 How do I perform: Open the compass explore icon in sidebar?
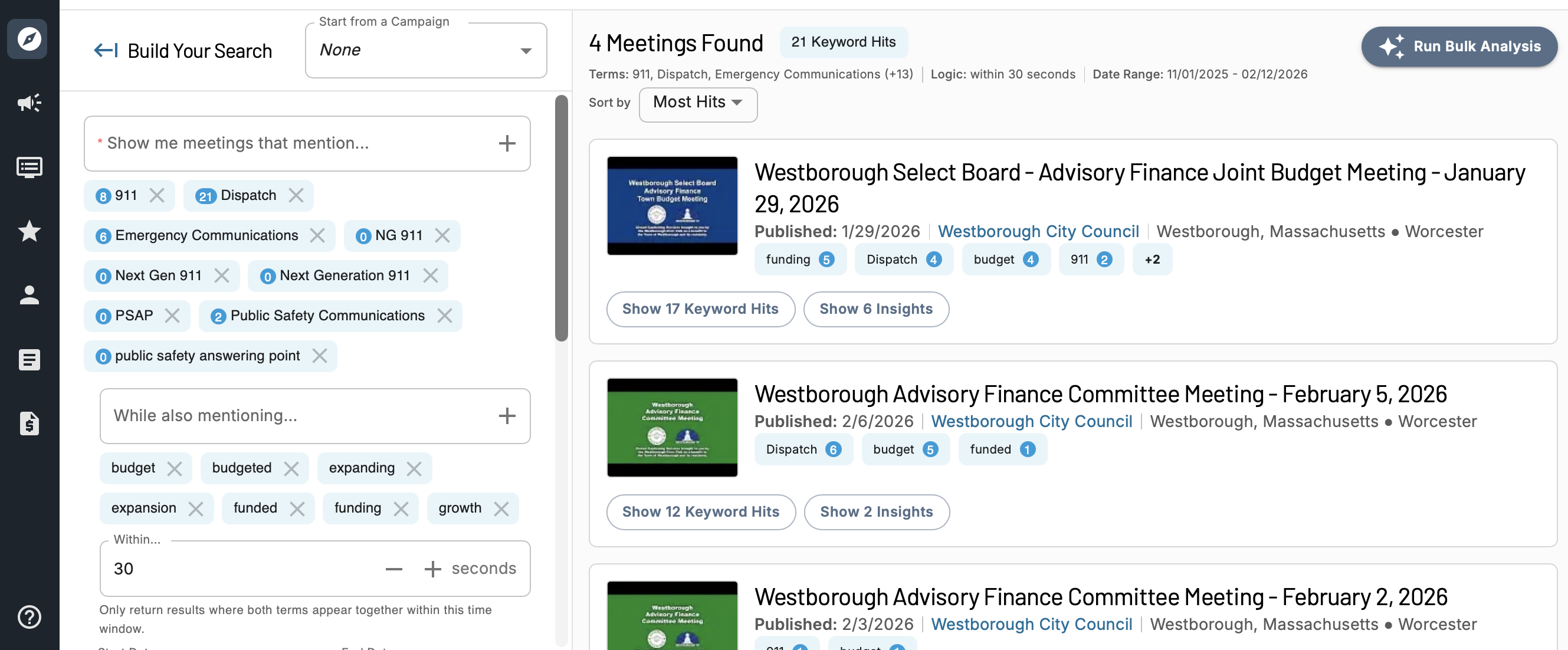pyautogui.click(x=28, y=39)
